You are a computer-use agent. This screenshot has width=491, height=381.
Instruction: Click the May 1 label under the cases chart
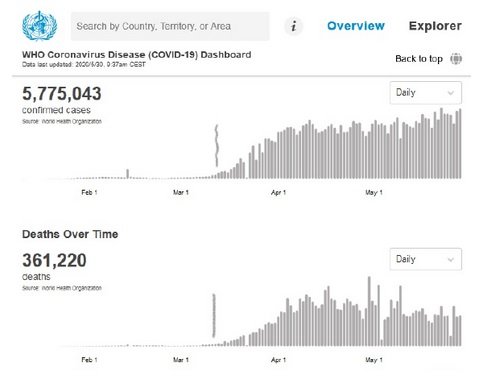[x=374, y=192]
